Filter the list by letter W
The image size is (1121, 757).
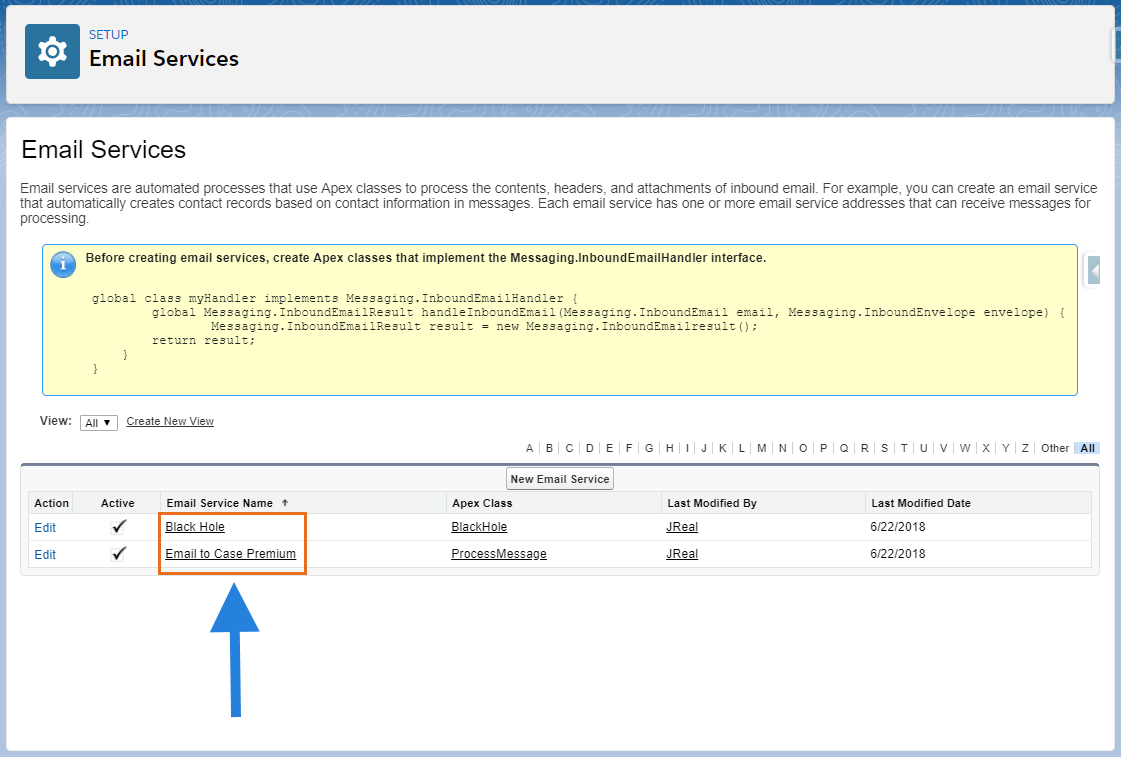click(x=965, y=448)
